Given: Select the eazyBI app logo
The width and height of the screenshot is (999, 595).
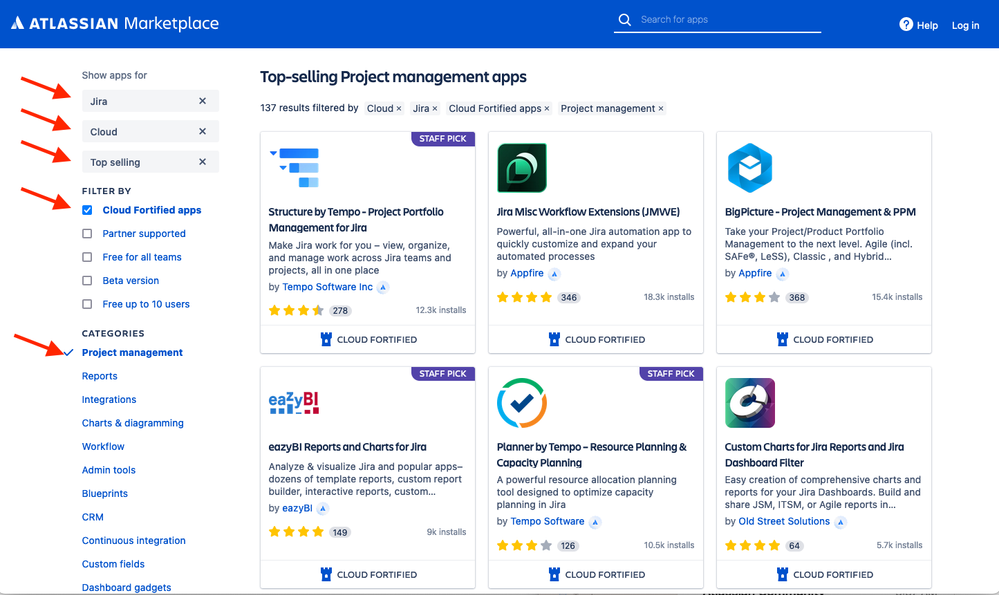Looking at the screenshot, I should tap(294, 403).
